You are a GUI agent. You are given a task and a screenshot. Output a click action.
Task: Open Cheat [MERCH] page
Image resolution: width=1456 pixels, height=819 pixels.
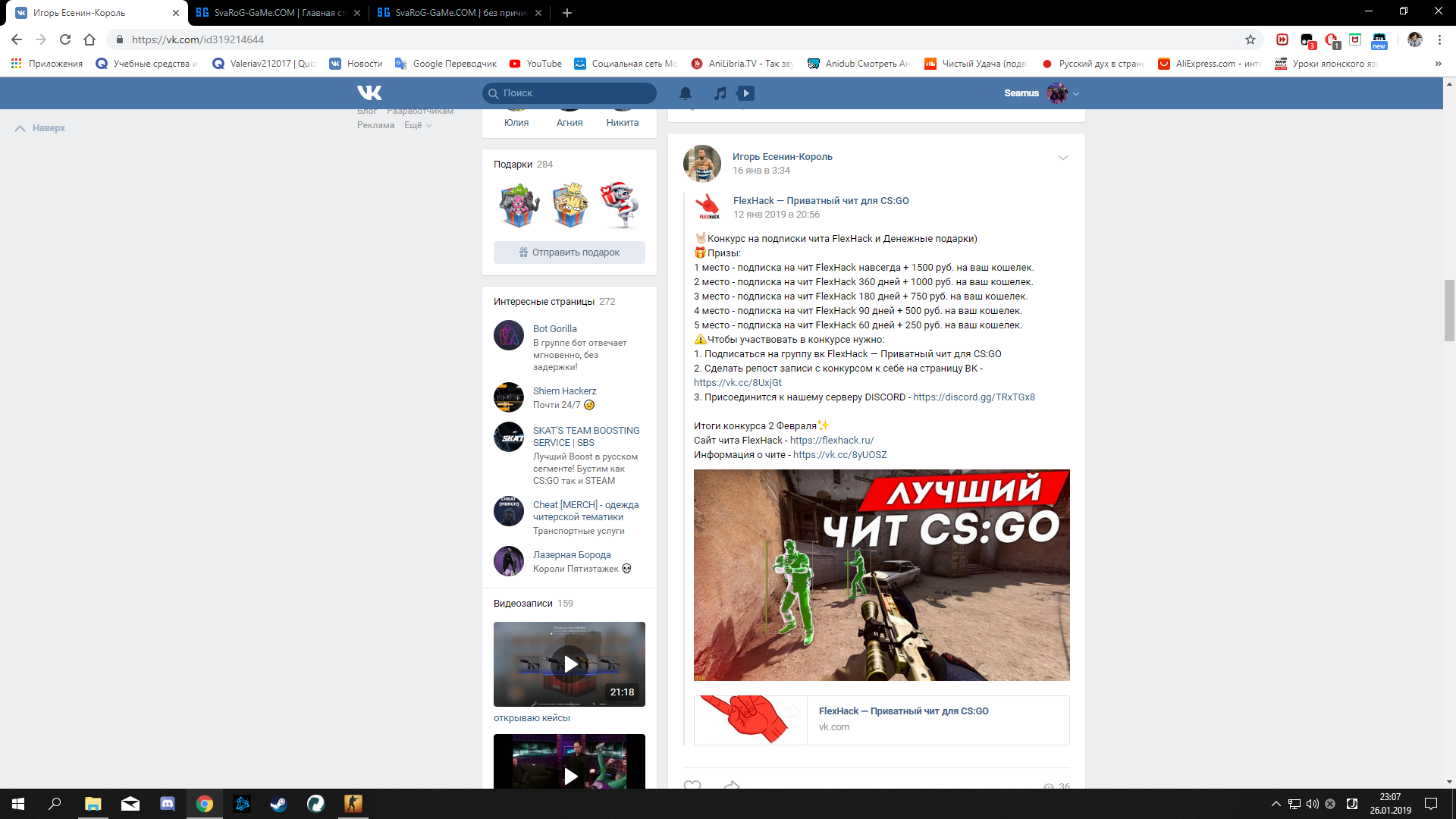tap(585, 511)
